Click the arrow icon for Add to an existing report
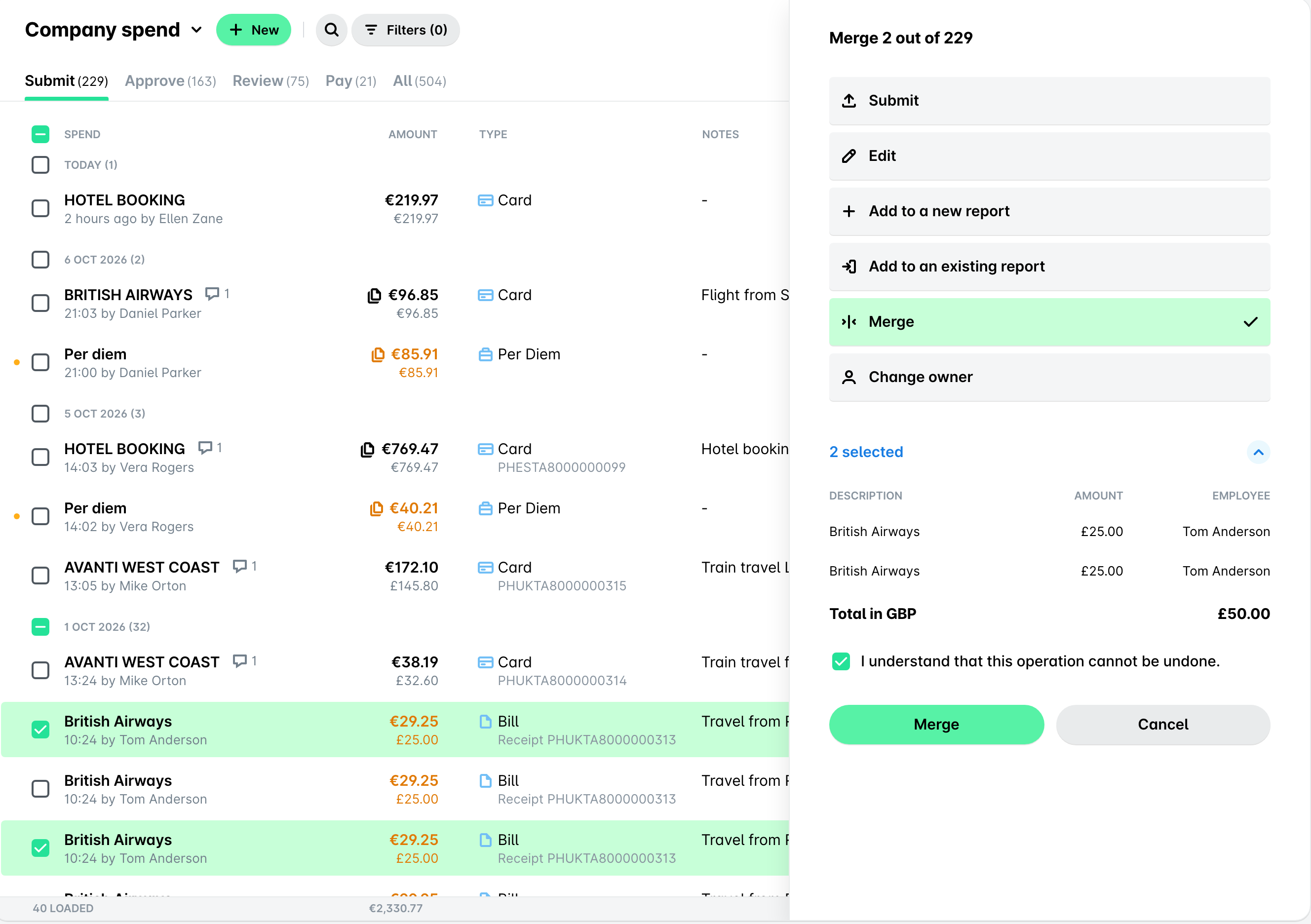 click(849, 267)
